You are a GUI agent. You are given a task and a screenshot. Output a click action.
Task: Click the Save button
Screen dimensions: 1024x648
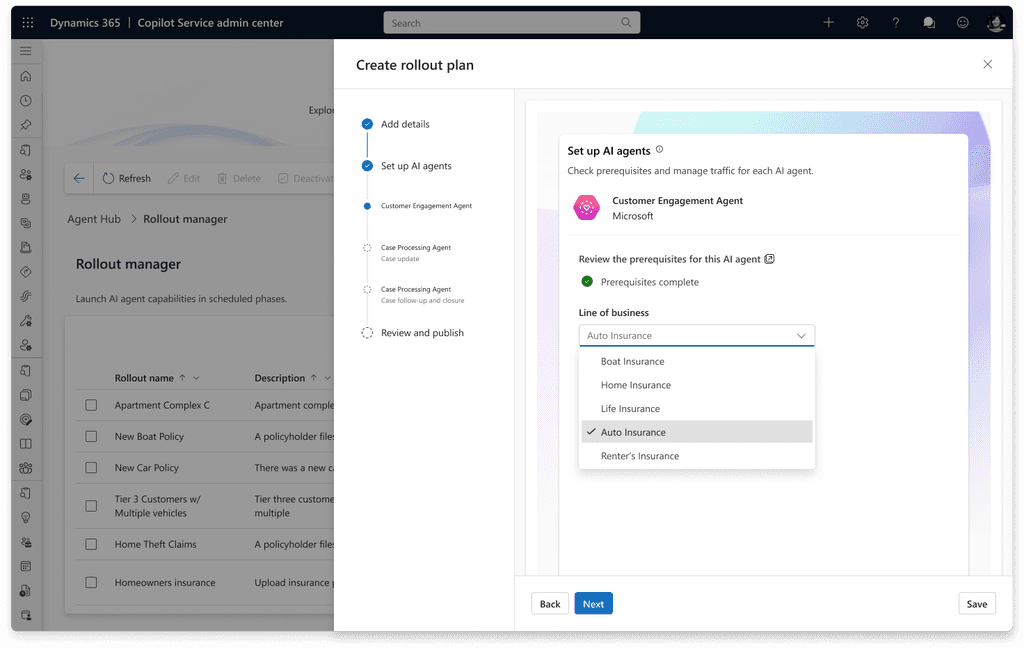pos(977,604)
